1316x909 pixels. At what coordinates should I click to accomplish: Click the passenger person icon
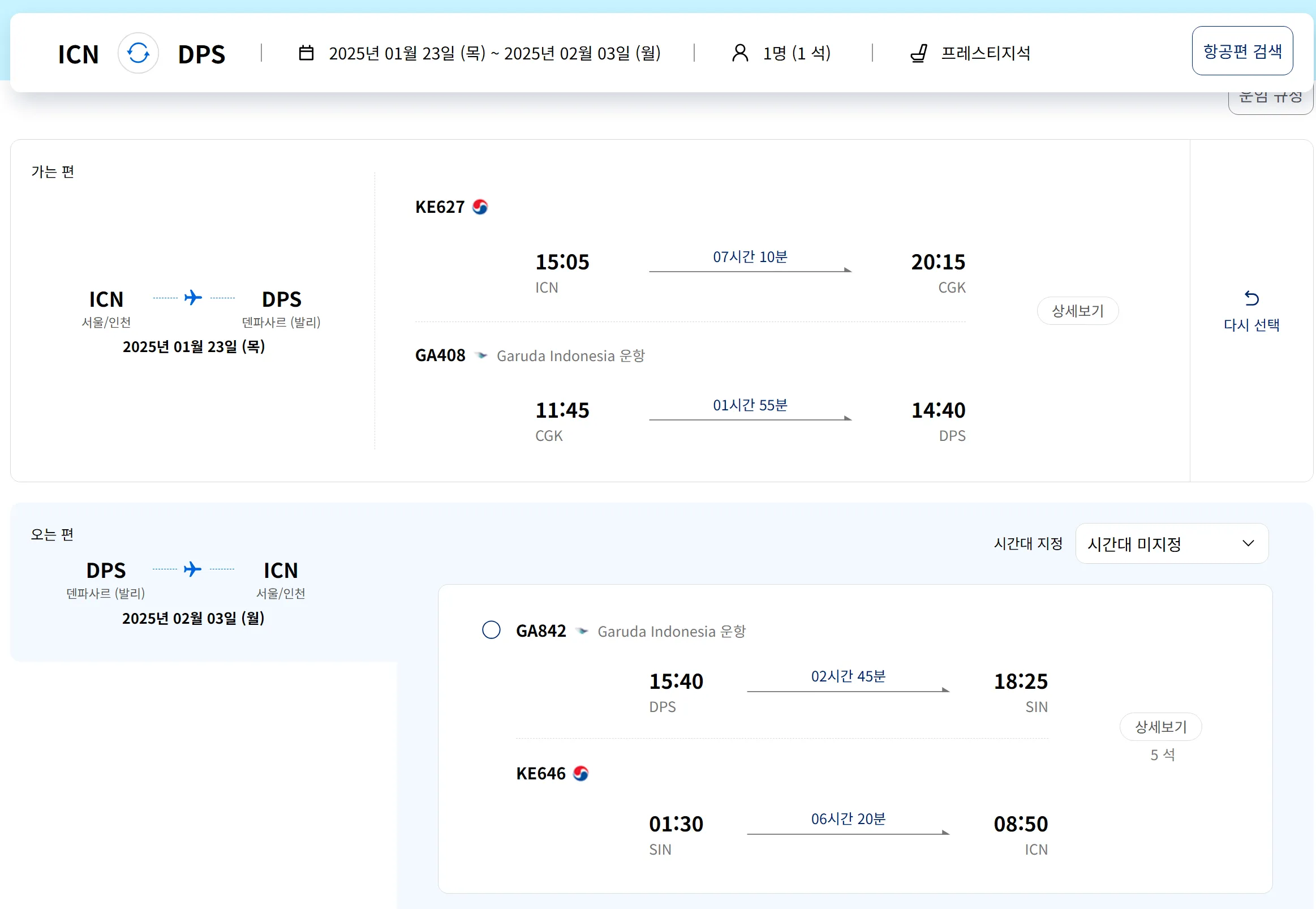[739, 53]
